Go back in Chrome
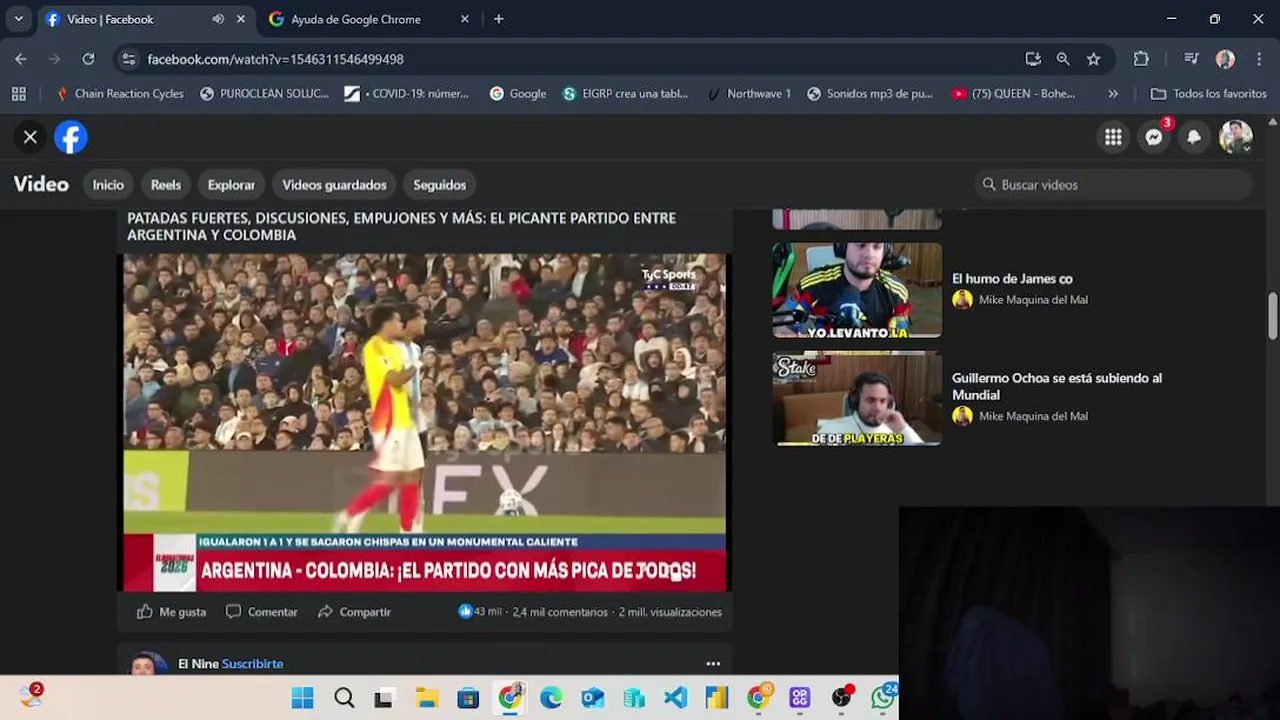Viewport: 1280px width, 720px height. click(x=21, y=59)
